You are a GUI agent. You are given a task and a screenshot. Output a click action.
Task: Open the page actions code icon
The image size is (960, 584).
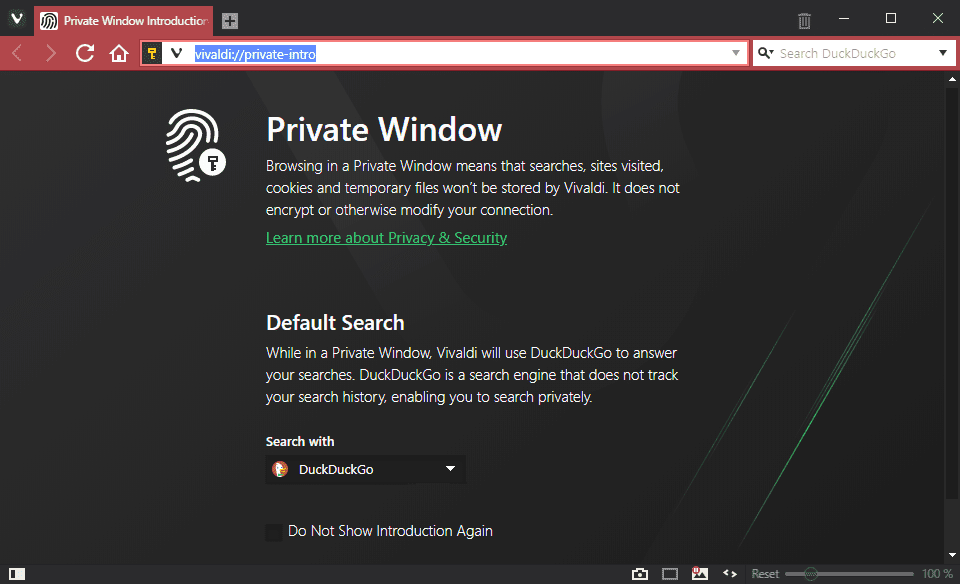tap(730, 574)
